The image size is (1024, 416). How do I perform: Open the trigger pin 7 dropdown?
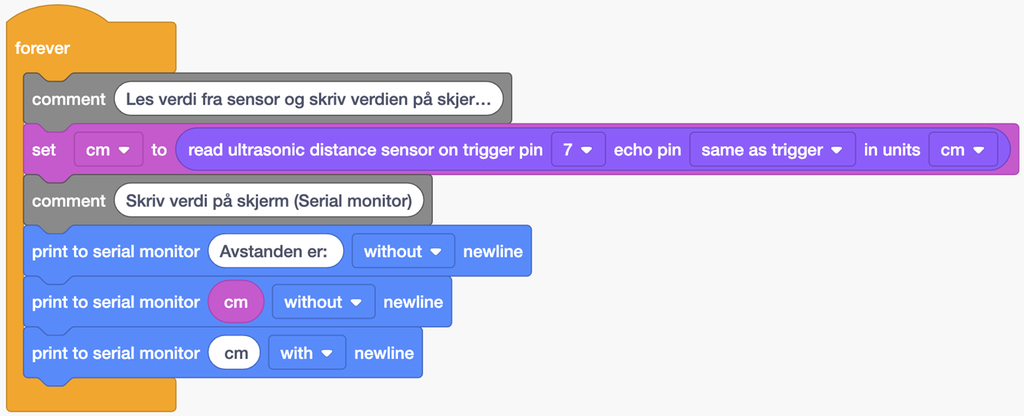point(578,150)
